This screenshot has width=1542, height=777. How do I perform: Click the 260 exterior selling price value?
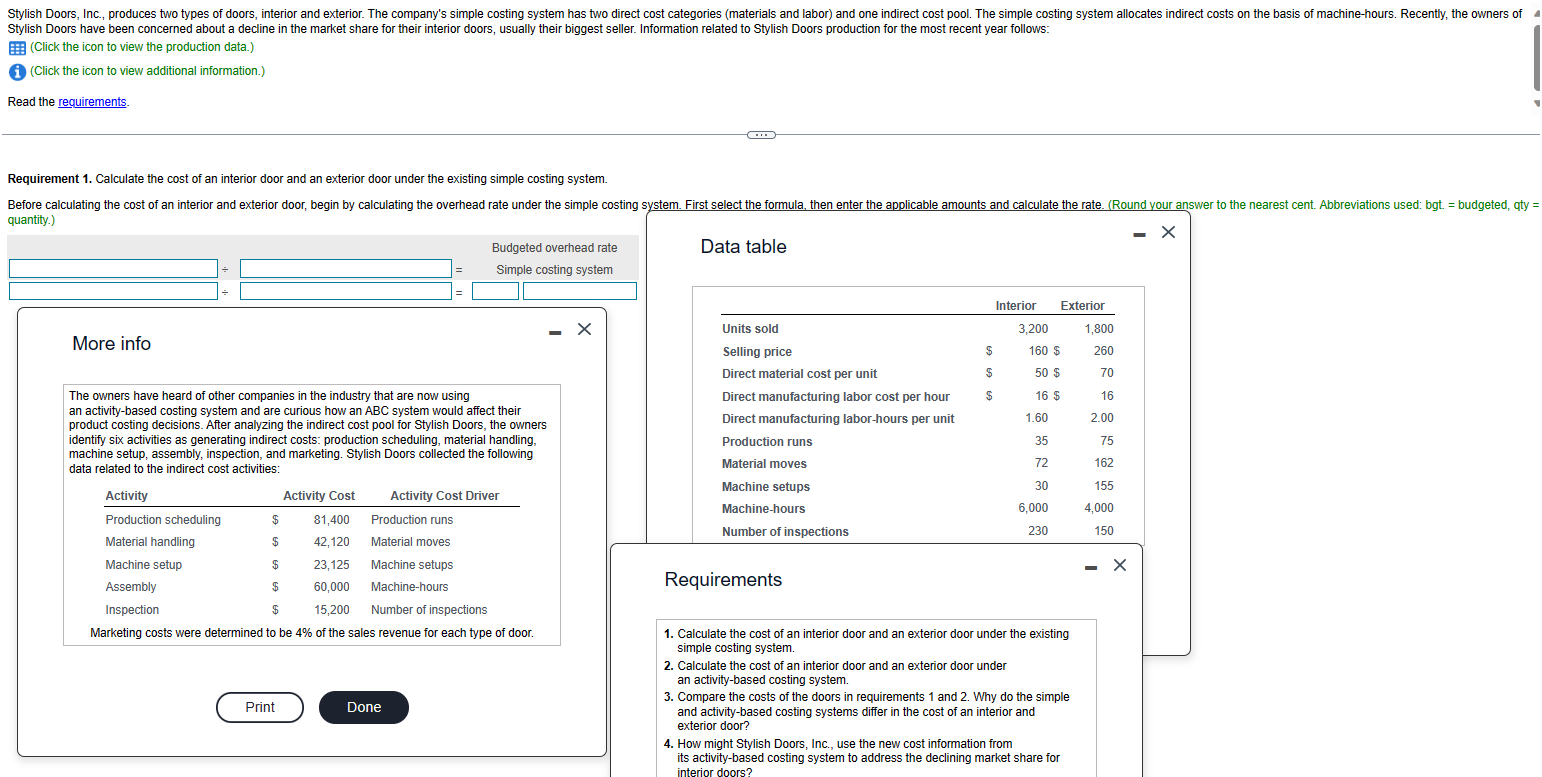1103,351
